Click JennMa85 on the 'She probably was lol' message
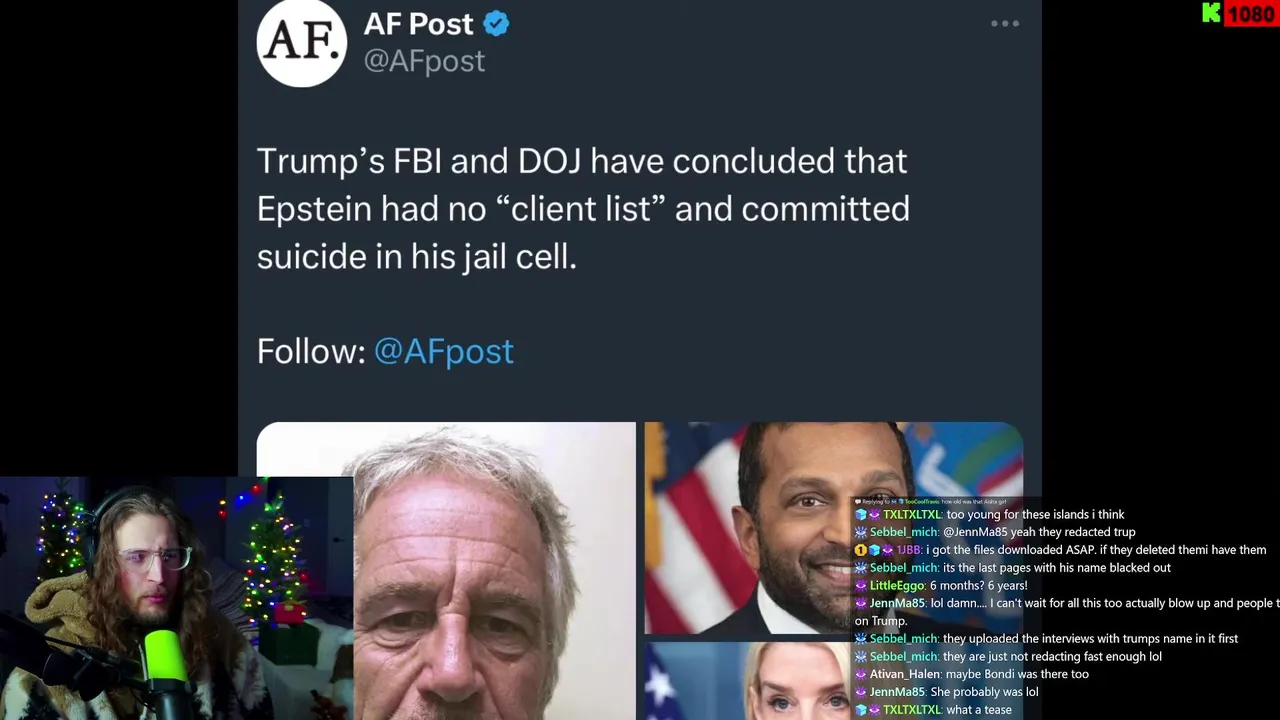 click(x=897, y=692)
